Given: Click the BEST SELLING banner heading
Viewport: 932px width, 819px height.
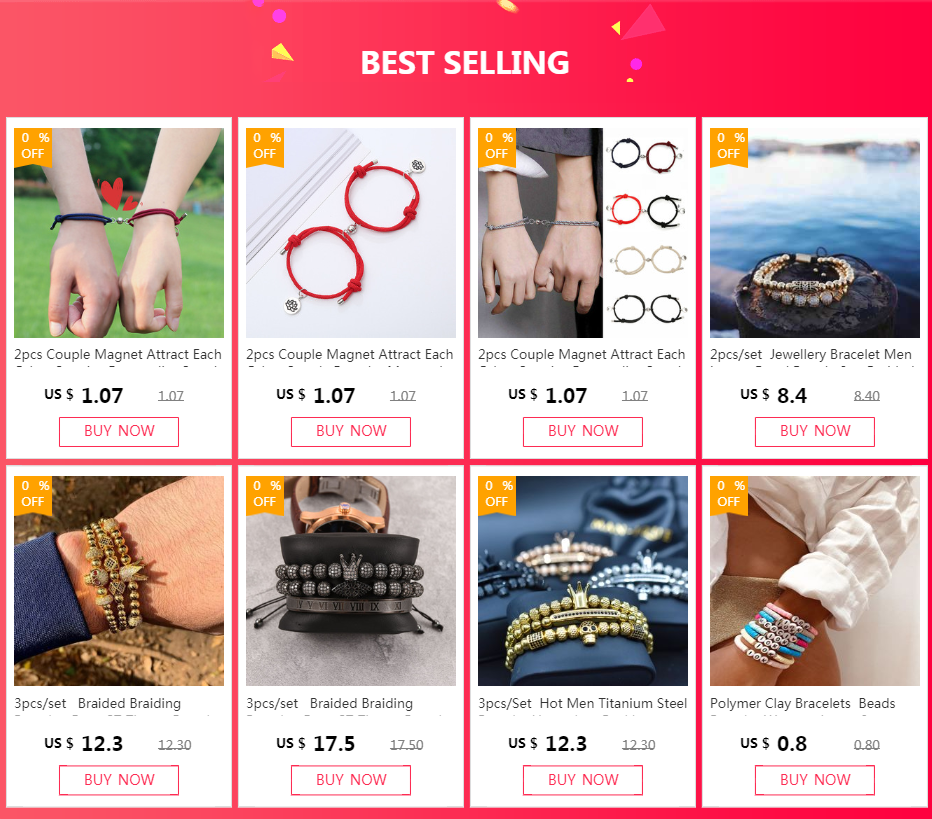Looking at the screenshot, I should point(465,62).
